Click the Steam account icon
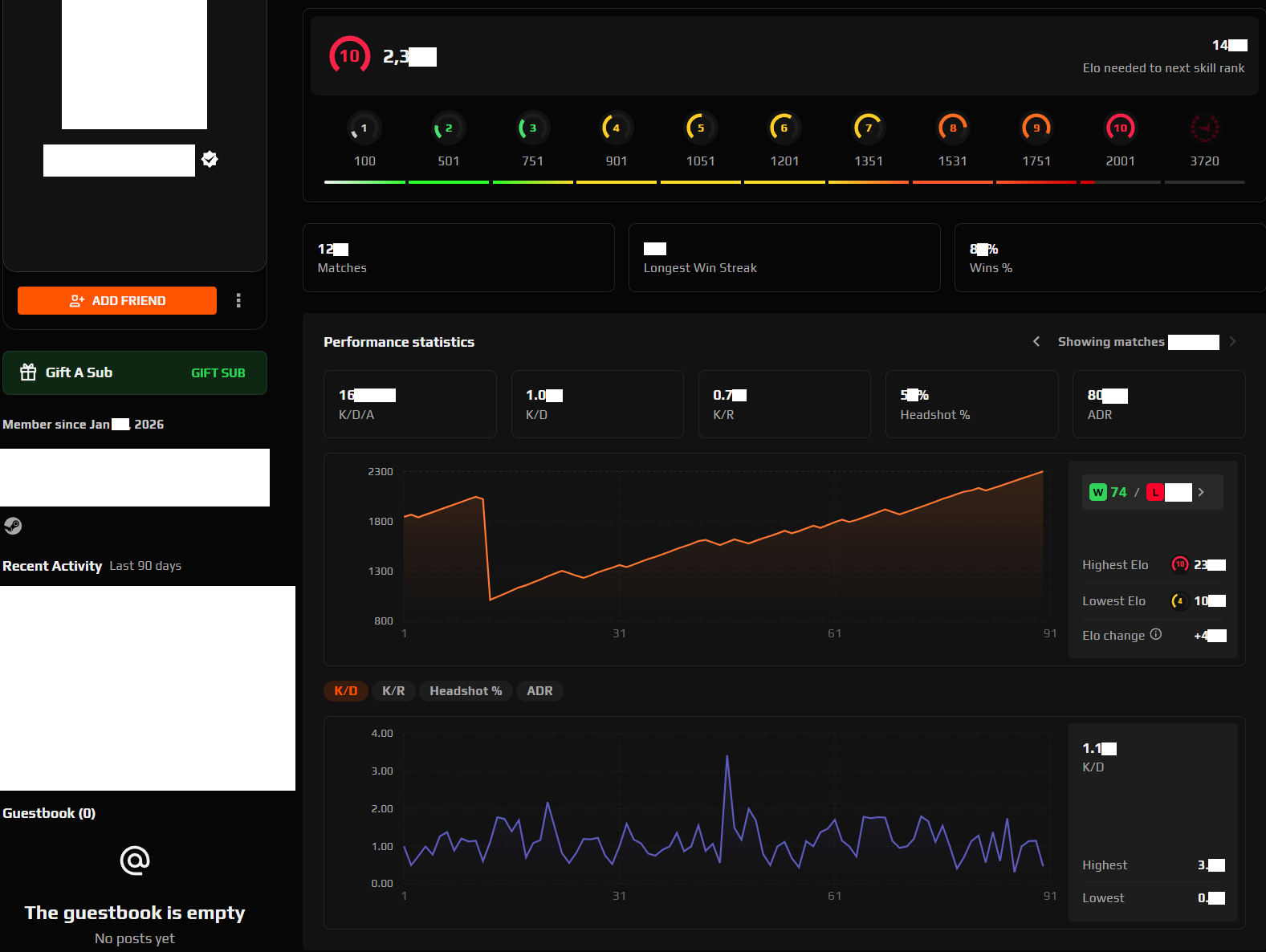 click(13, 526)
